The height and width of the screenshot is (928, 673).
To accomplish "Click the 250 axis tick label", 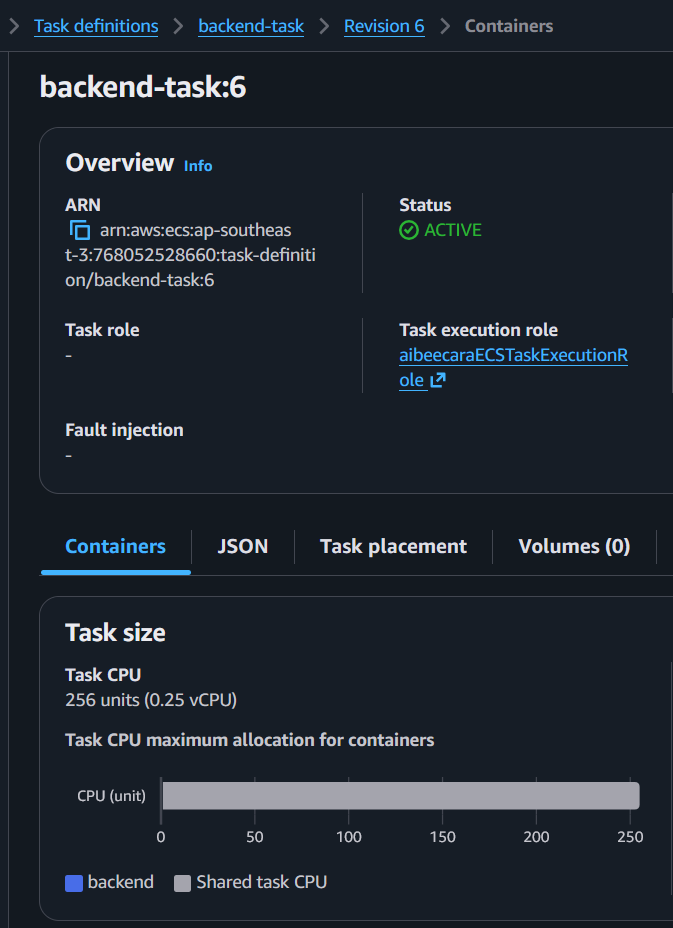I will [630, 837].
